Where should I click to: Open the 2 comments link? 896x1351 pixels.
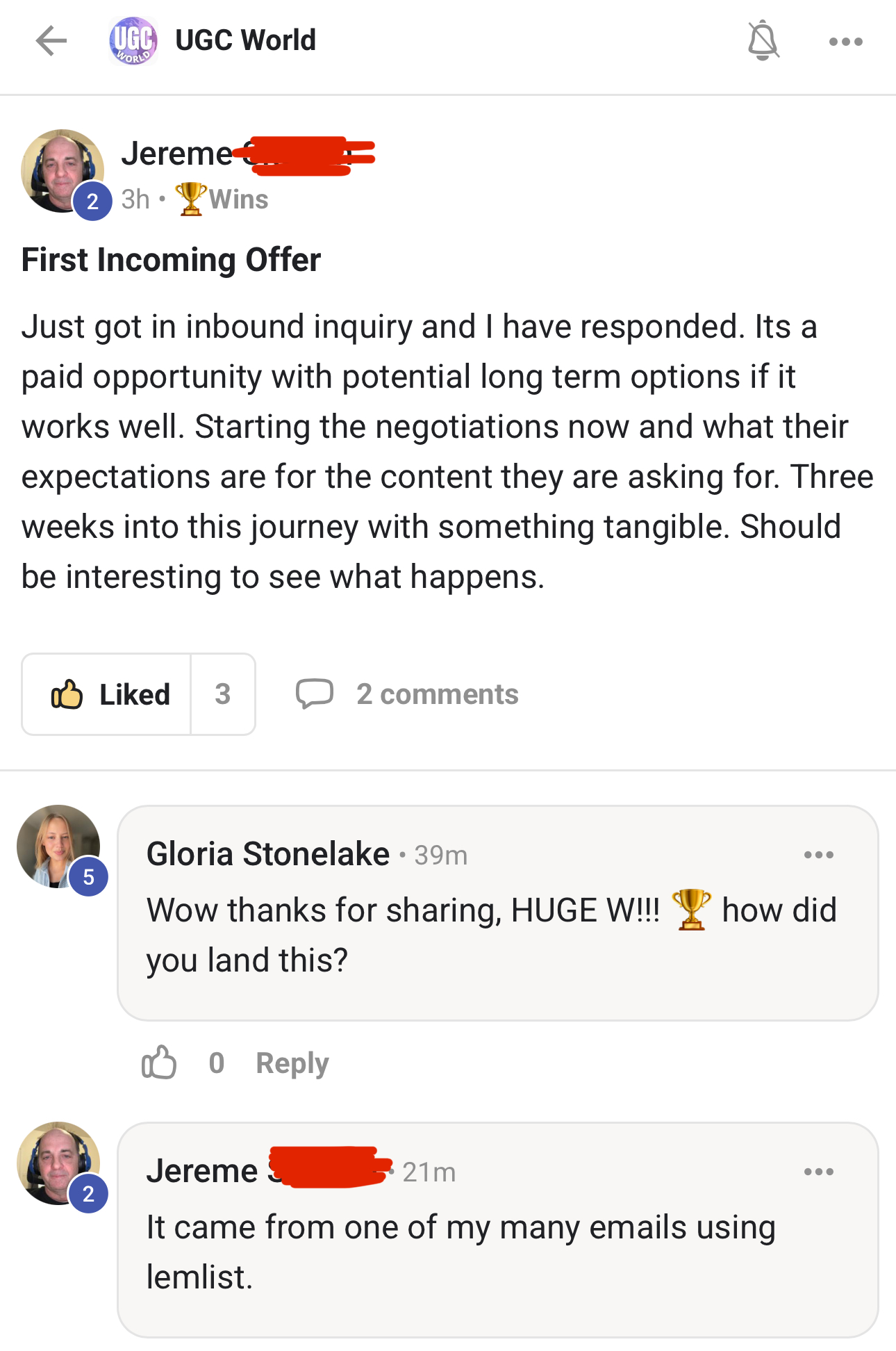point(438,694)
